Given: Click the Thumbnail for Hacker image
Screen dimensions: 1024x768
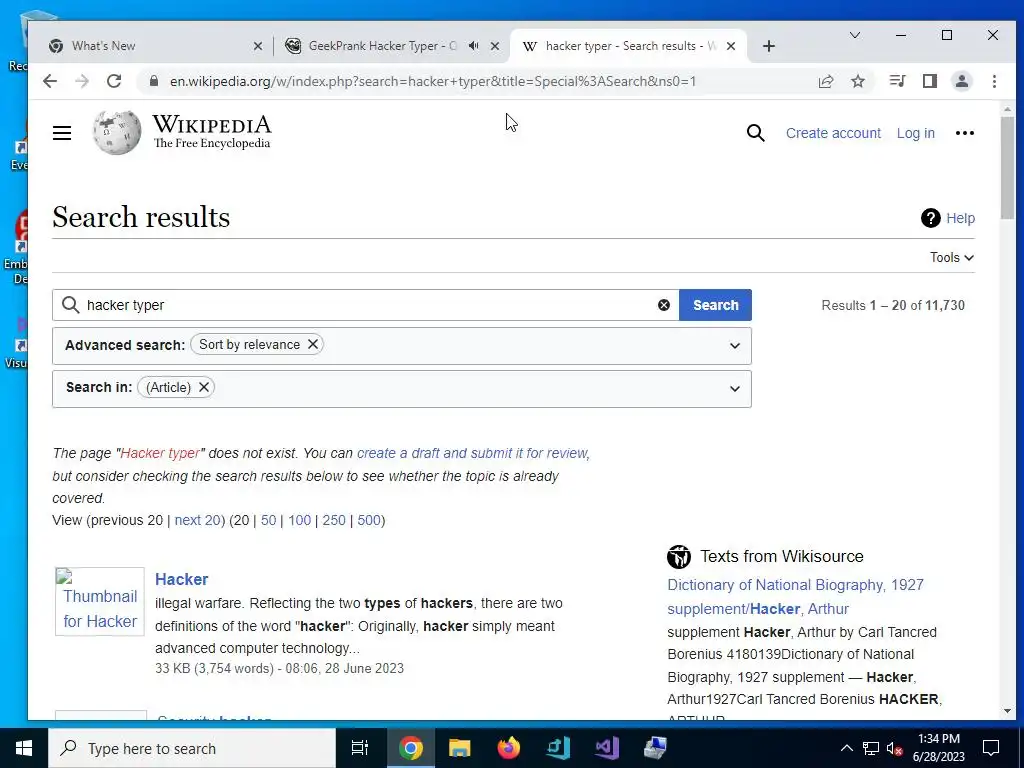Looking at the screenshot, I should 100,601.
